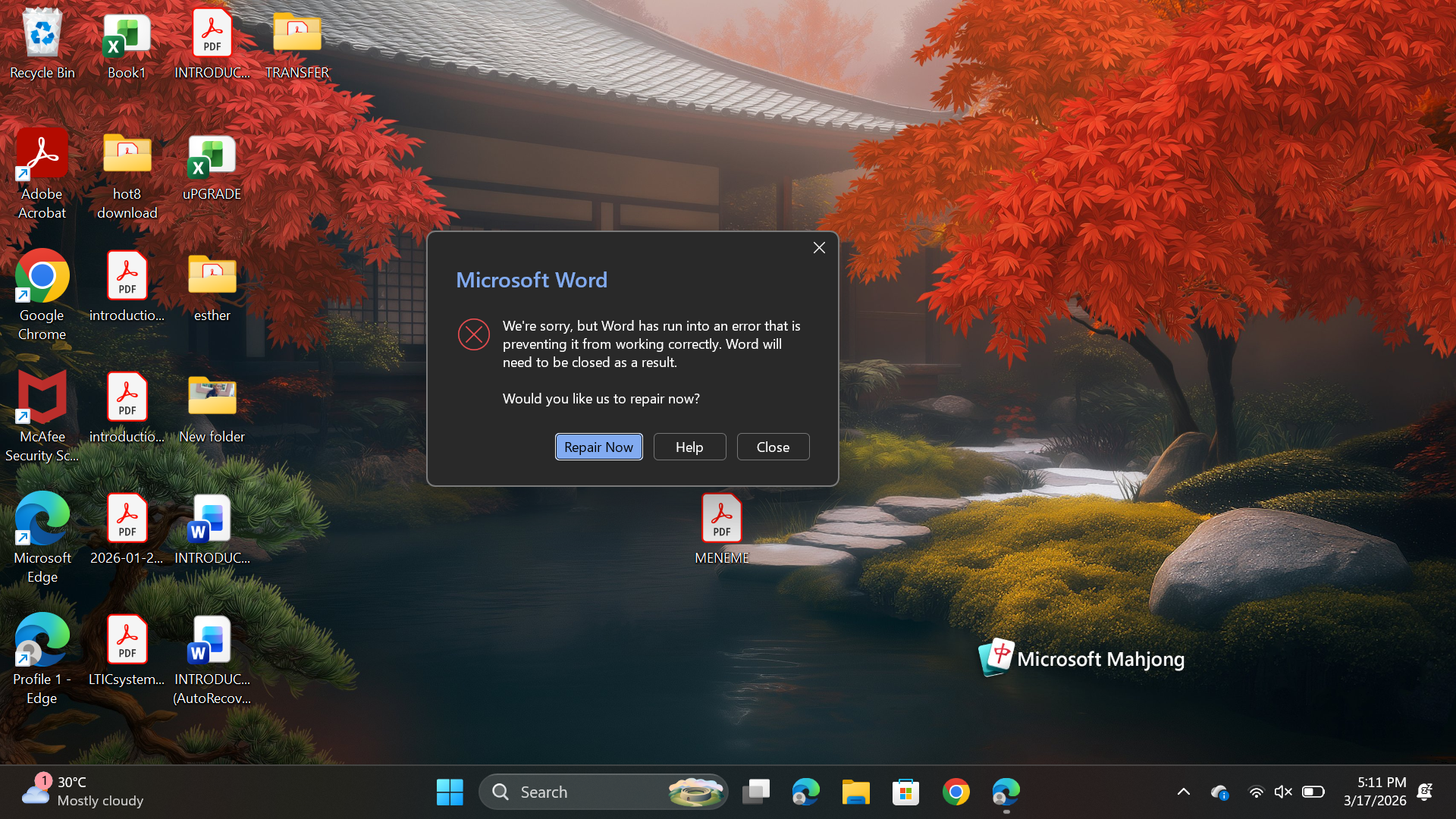Click the Help button in Word dialog

pos(689,447)
